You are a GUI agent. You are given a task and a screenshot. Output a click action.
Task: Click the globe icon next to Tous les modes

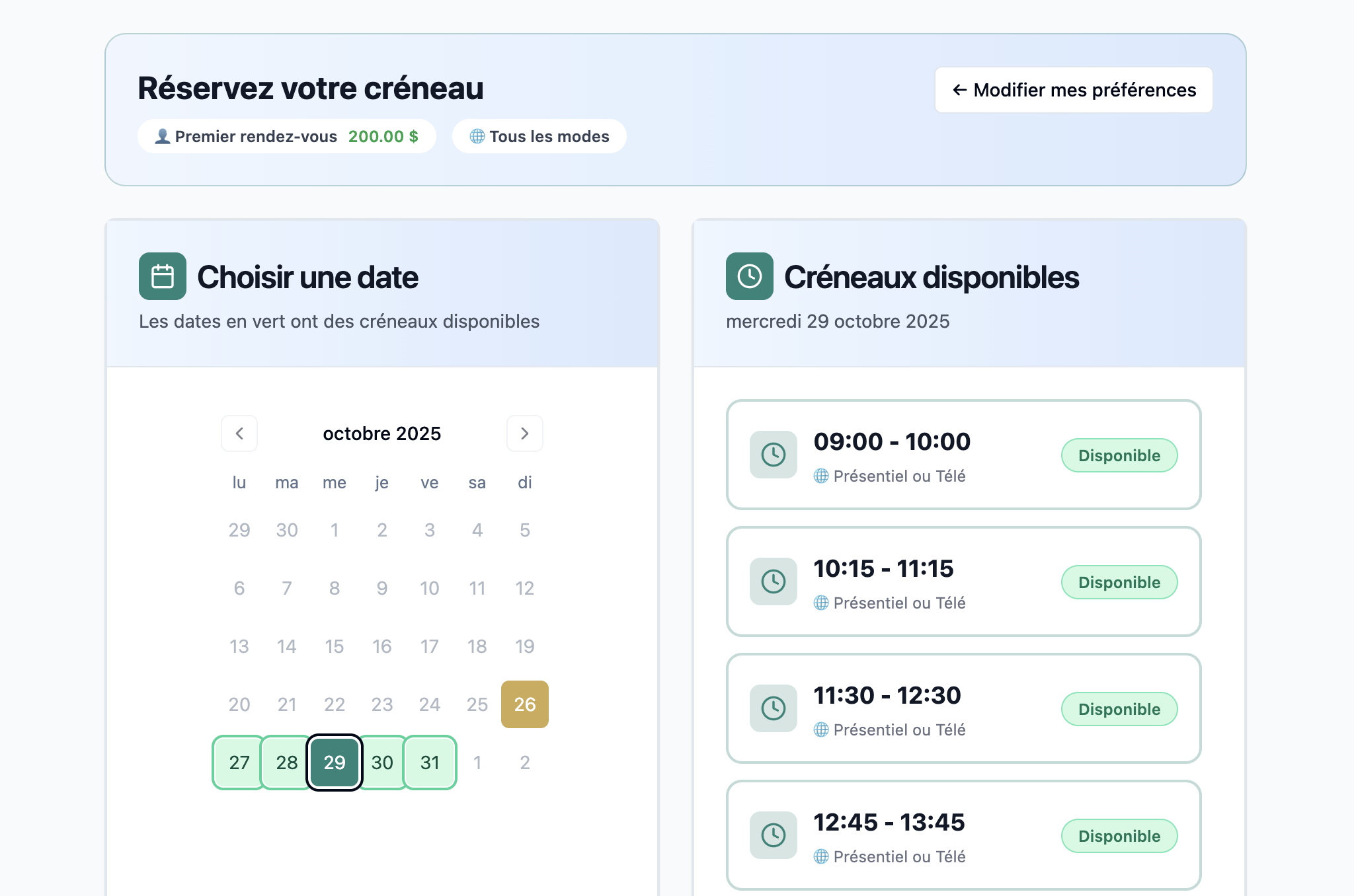pos(477,136)
